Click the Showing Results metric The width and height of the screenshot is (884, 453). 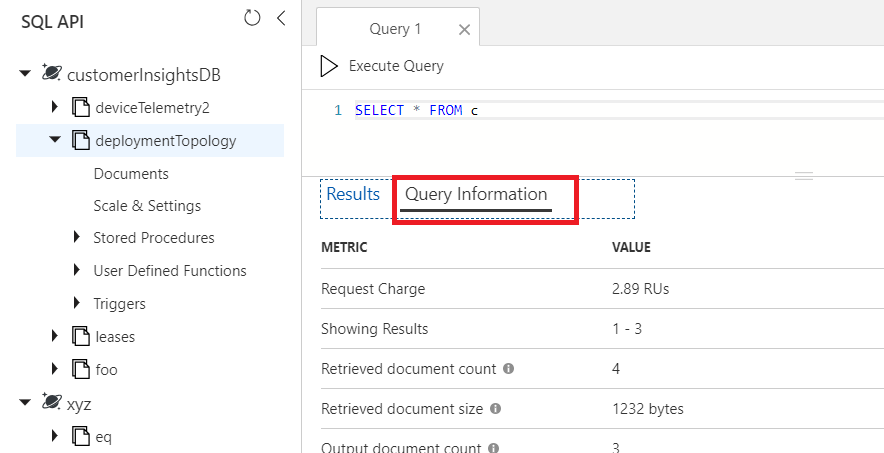tap(374, 328)
